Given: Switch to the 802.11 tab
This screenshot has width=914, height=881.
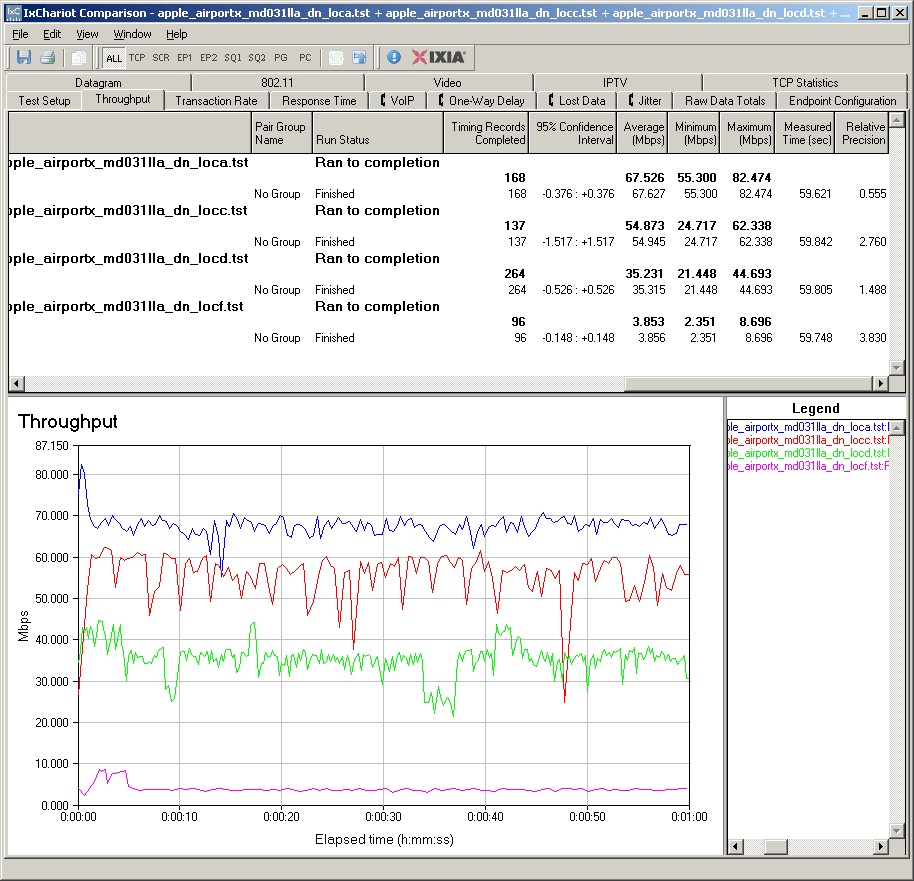Looking at the screenshot, I should click(x=277, y=83).
